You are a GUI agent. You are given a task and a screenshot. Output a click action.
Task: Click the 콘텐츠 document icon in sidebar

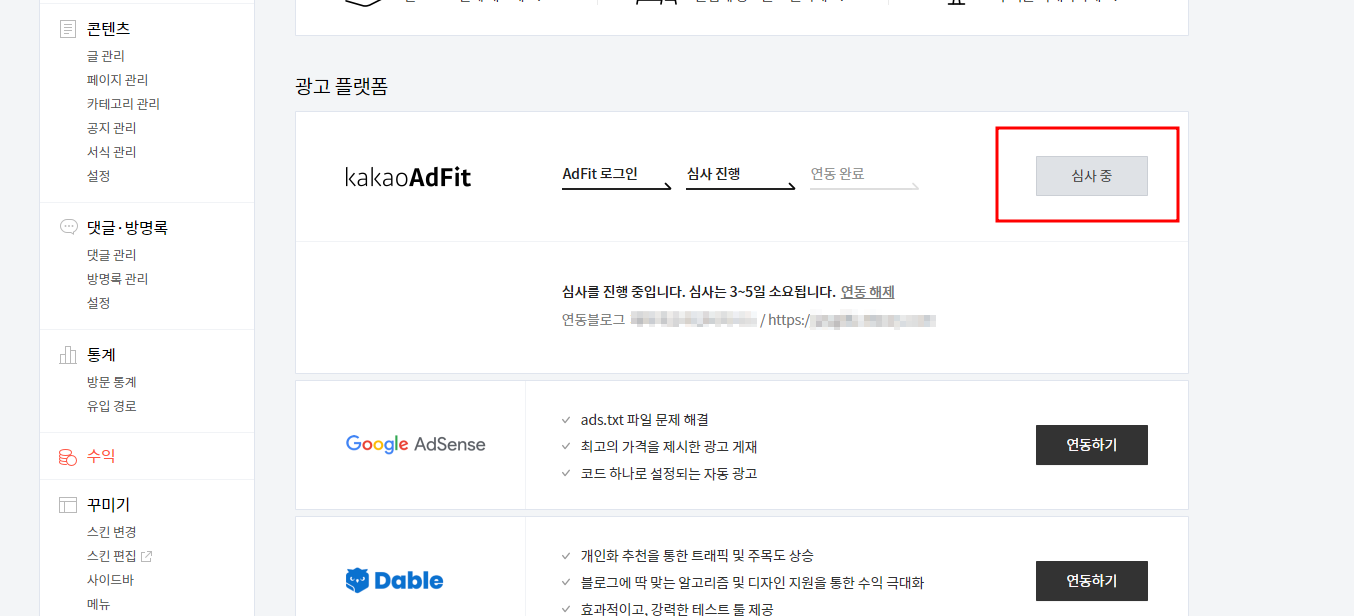68,29
